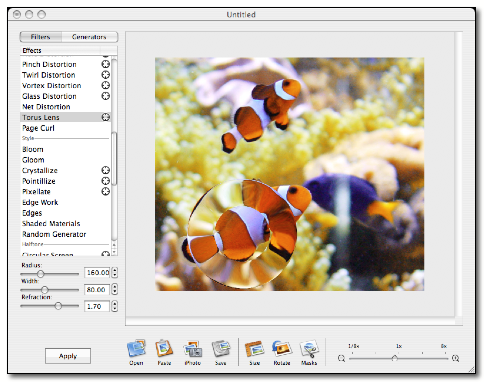Click the clownfish image in the canvas
This screenshot has height=382, width=484.
click(x=289, y=174)
